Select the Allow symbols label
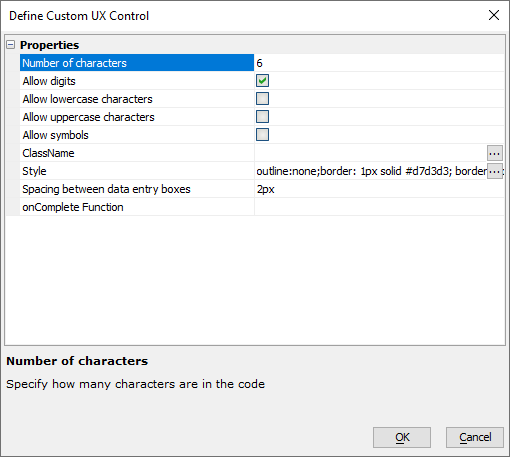The height and width of the screenshot is (457, 510). click(x=55, y=135)
